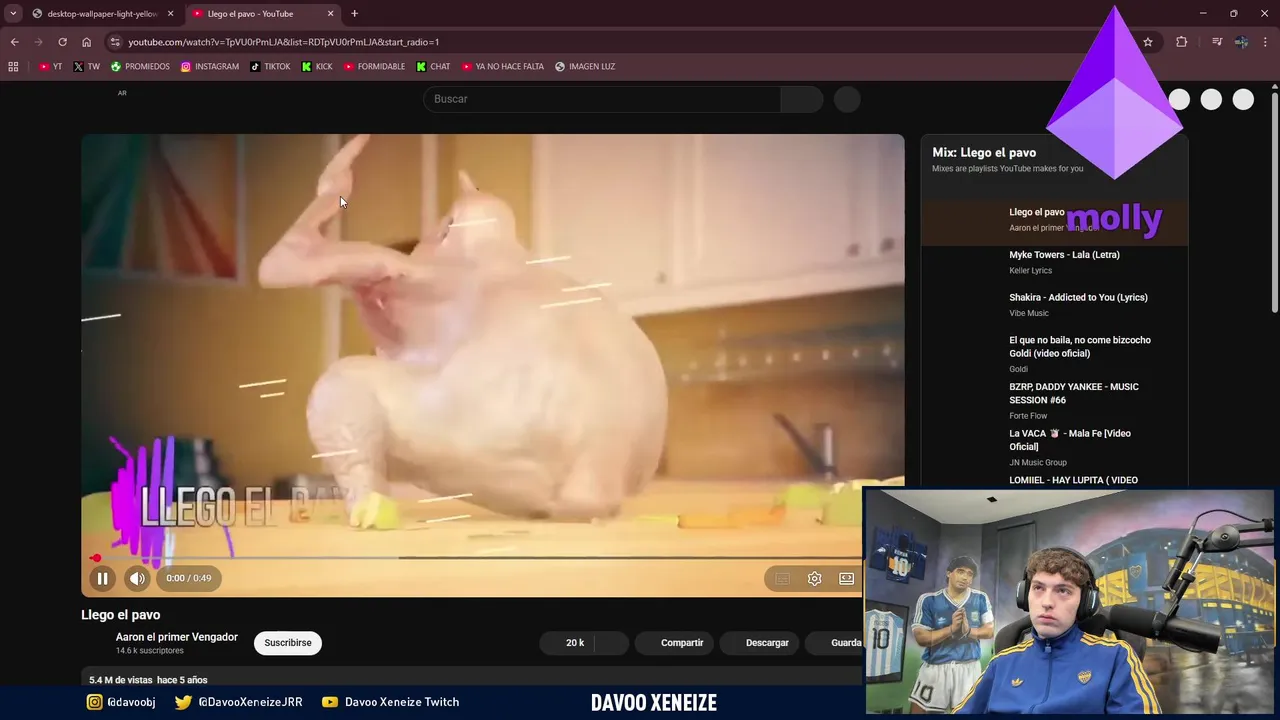1280x720 pixels.
Task: Click the round voice search button
Action: [847, 99]
